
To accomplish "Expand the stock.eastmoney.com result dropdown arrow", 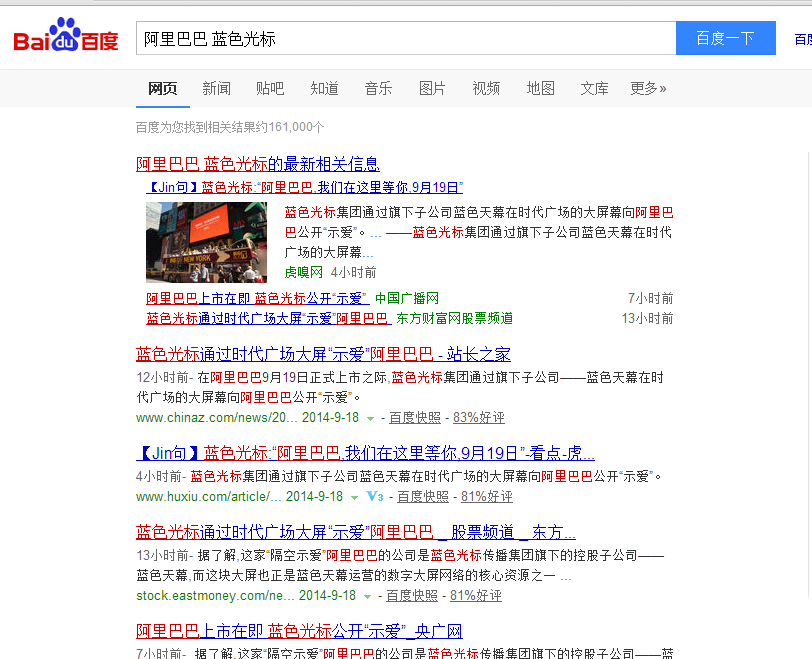I will coord(367,596).
